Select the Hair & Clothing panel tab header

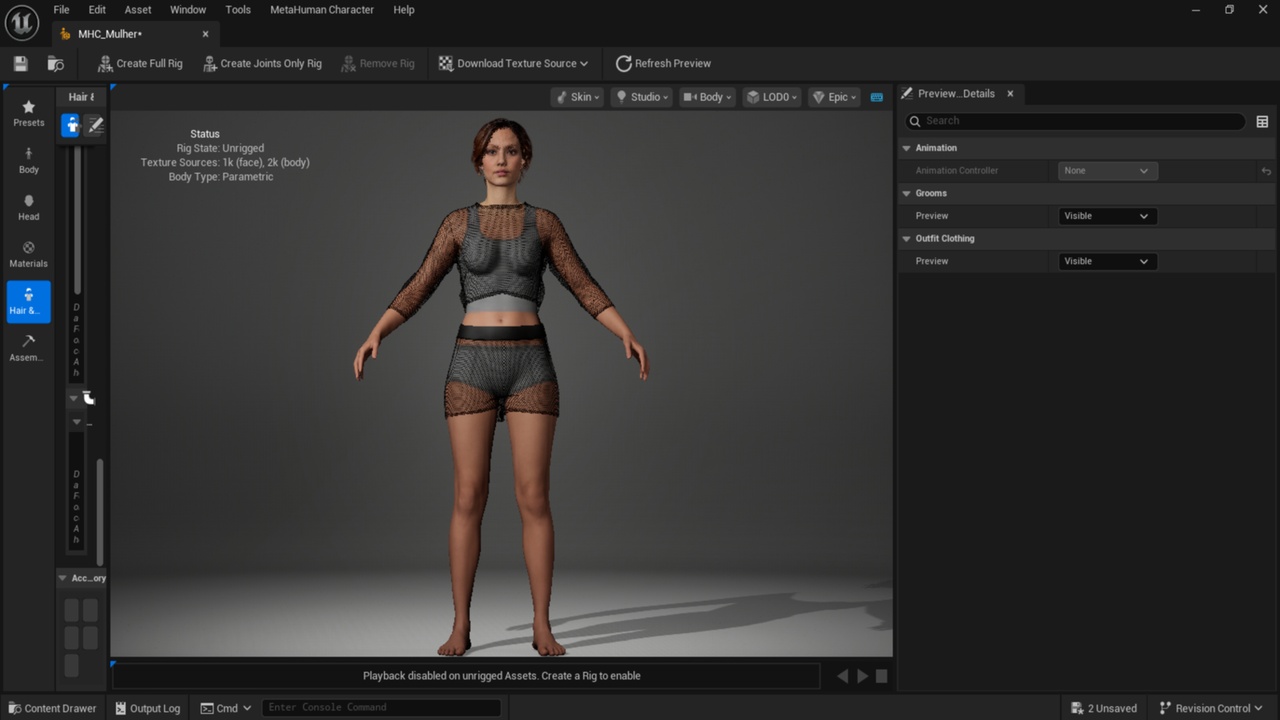click(x=80, y=97)
